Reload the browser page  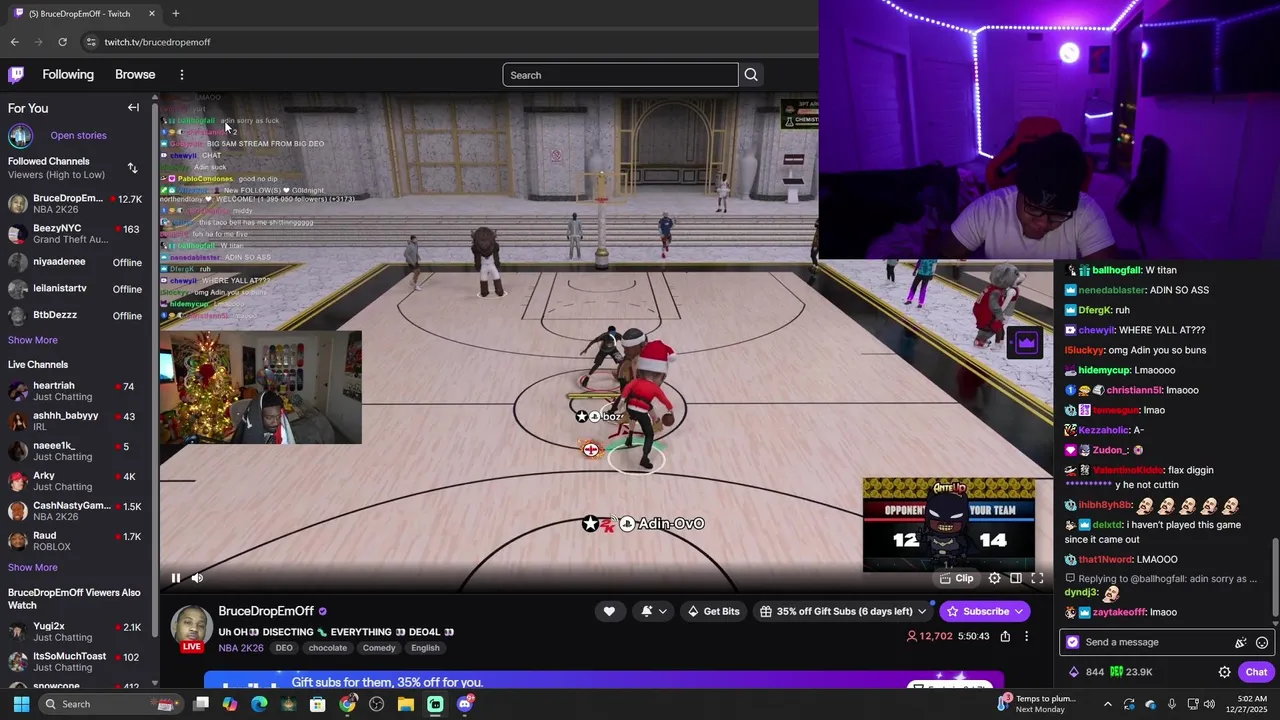62,42
